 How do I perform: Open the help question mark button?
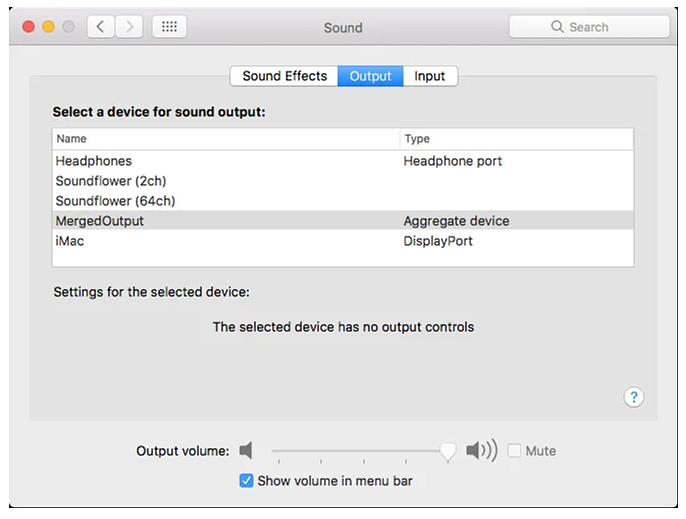(x=633, y=397)
